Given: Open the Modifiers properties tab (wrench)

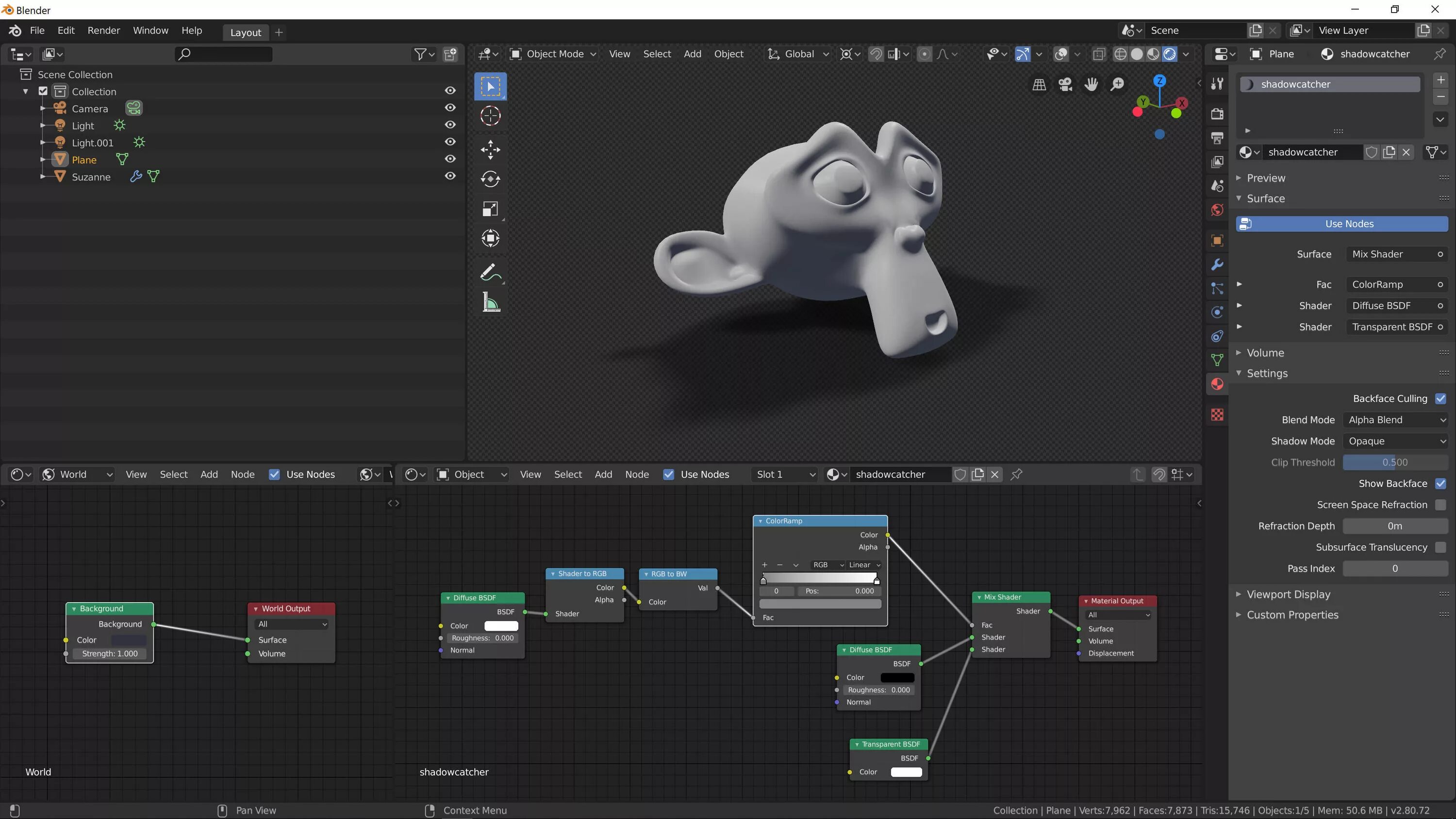Looking at the screenshot, I should click(1217, 264).
